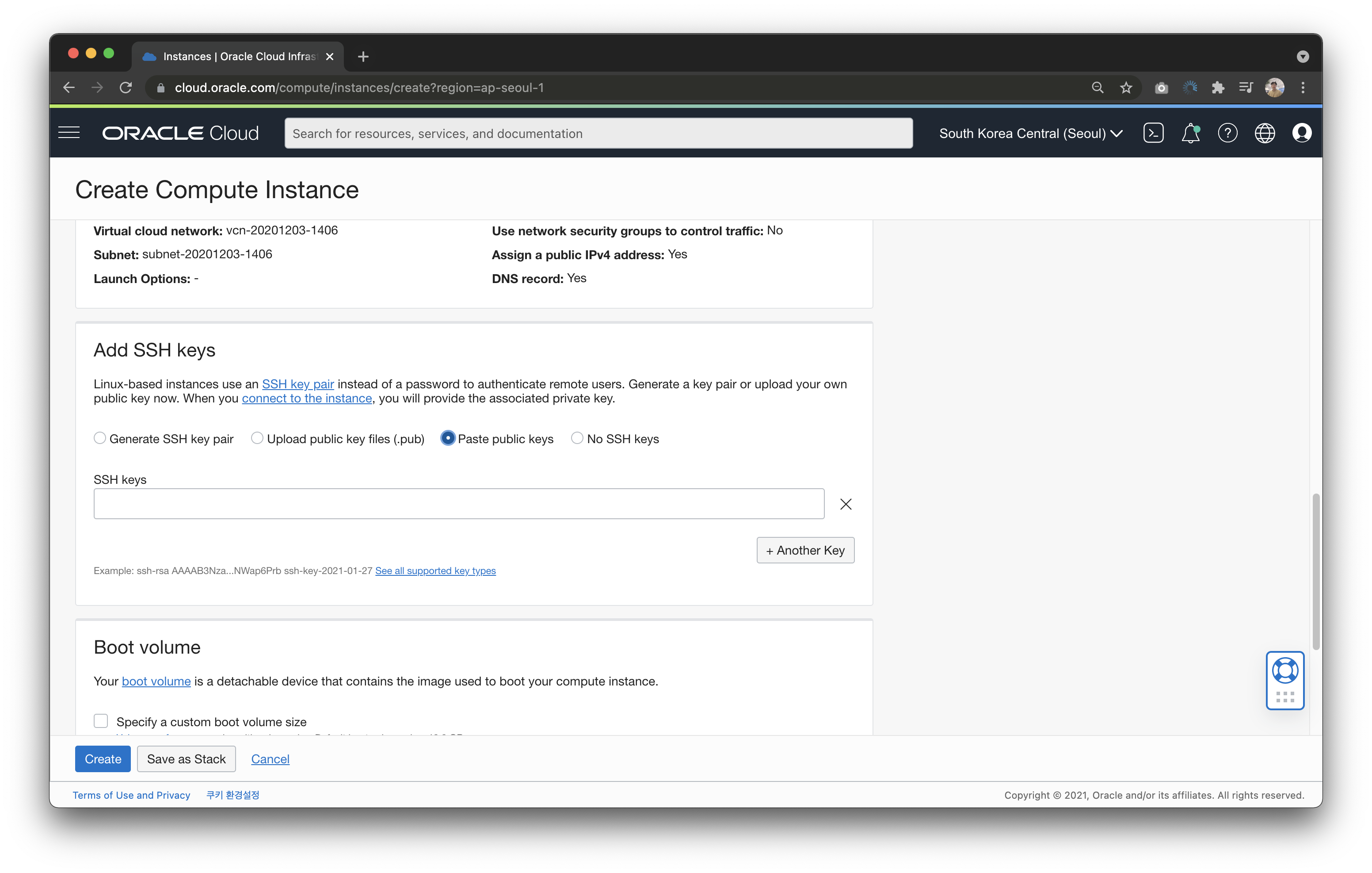Go forward in browser history
Image resolution: width=1372 pixels, height=873 pixels.
97,87
